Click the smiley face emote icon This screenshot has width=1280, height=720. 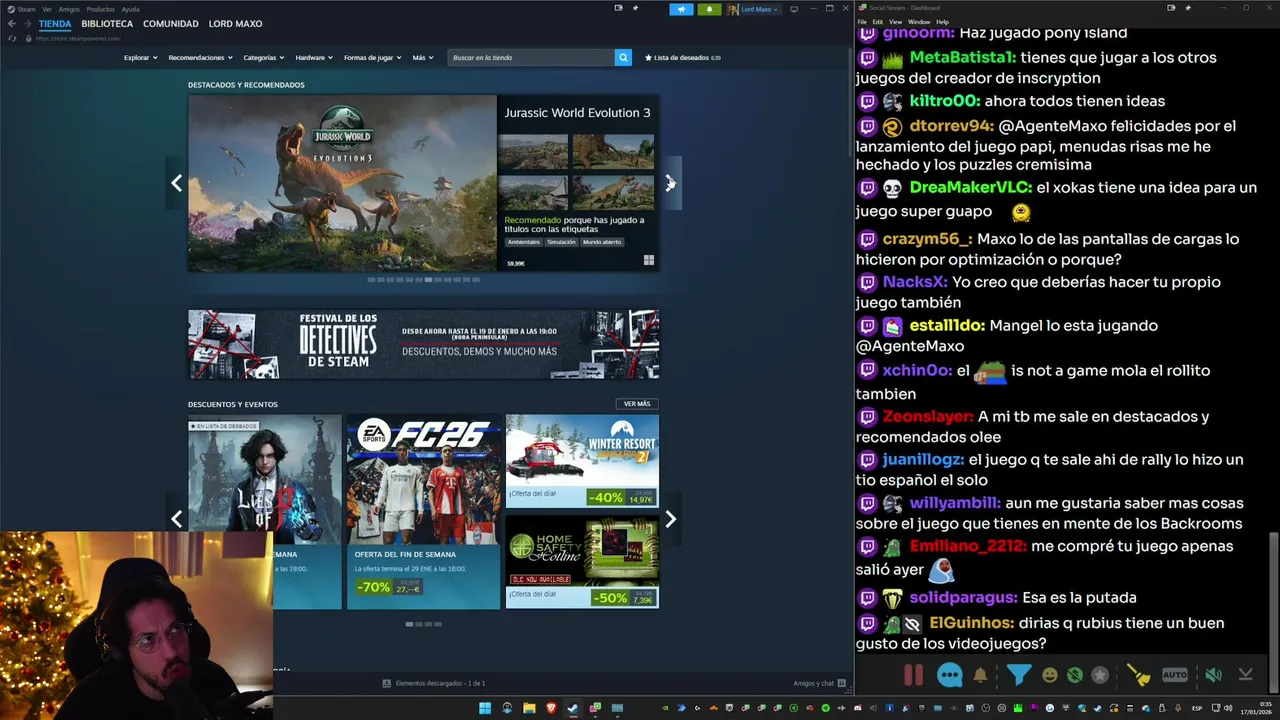click(1049, 675)
